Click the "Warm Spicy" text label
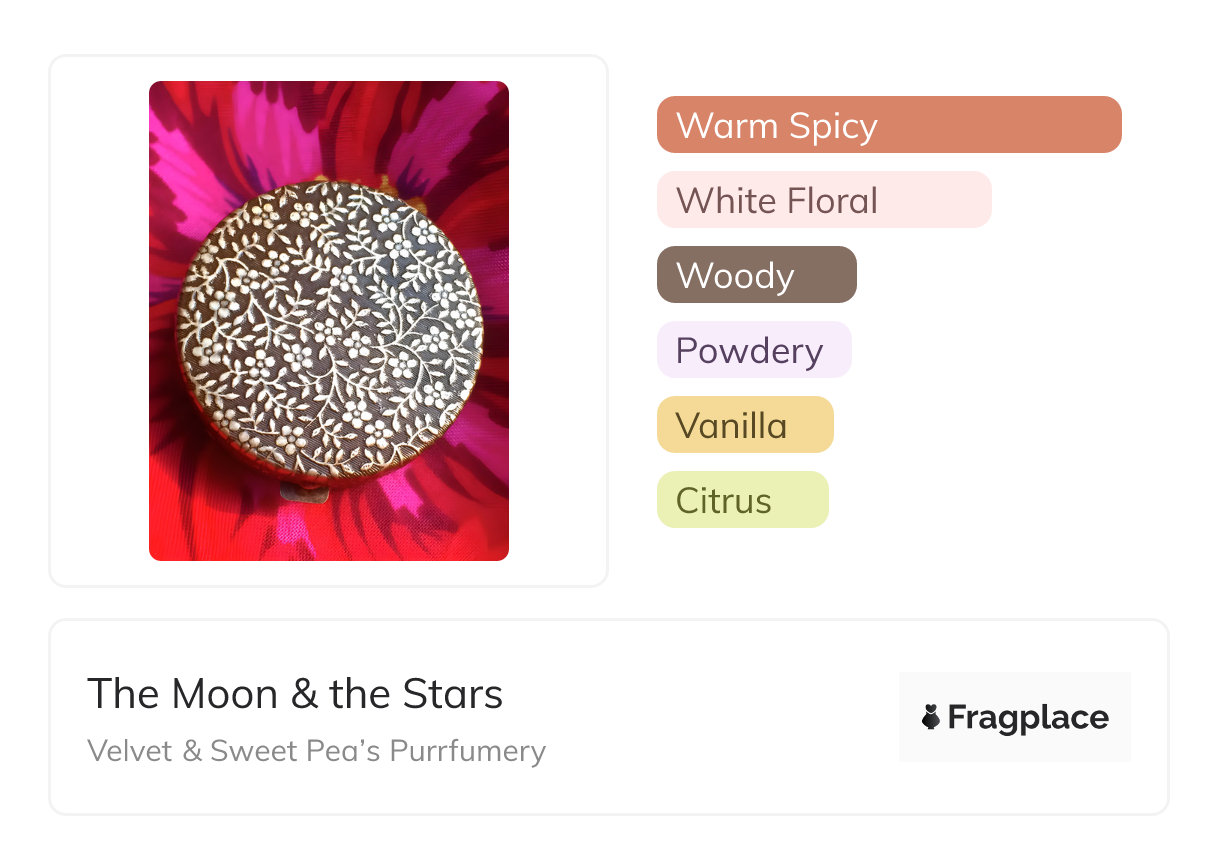The height and width of the screenshot is (864, 1218). click(776, 126)
